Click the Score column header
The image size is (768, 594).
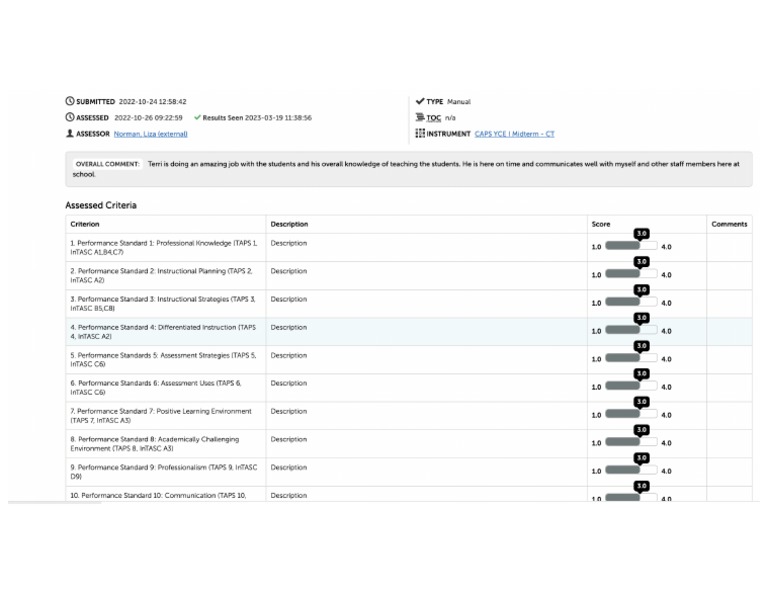(x=601, y=224)
